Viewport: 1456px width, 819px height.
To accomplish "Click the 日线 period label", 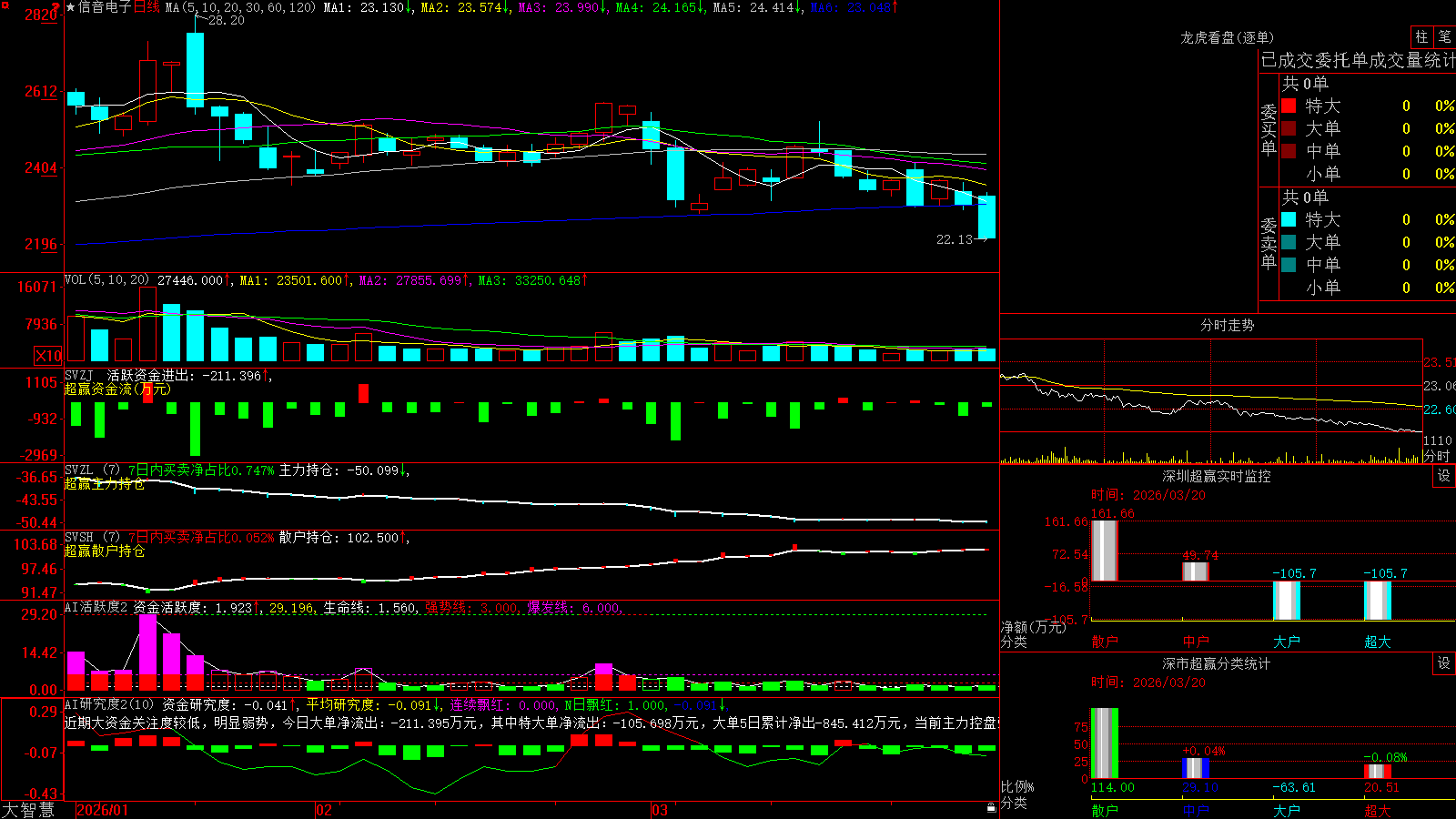I will click(147, 7).
